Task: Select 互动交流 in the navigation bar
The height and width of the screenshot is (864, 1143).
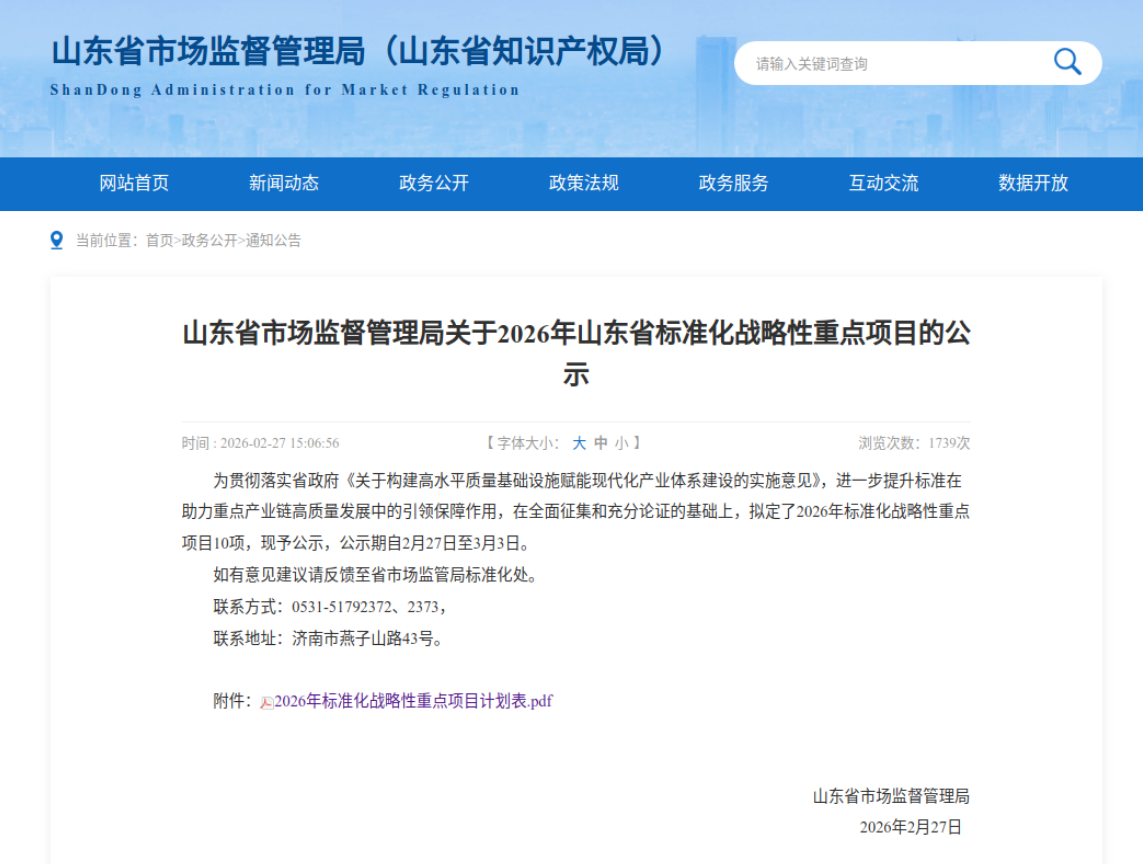Action: click(x=884, y=183)
